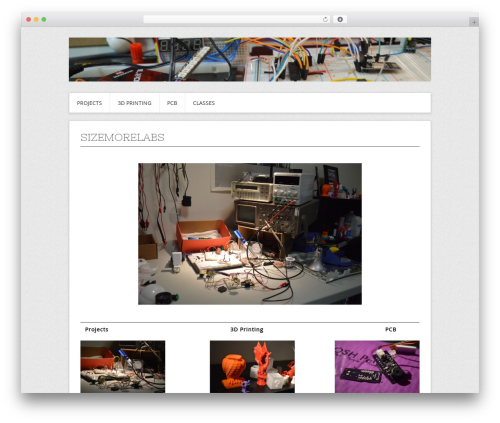Open the orange 3D printed models thumbnail

pos(252,366)
